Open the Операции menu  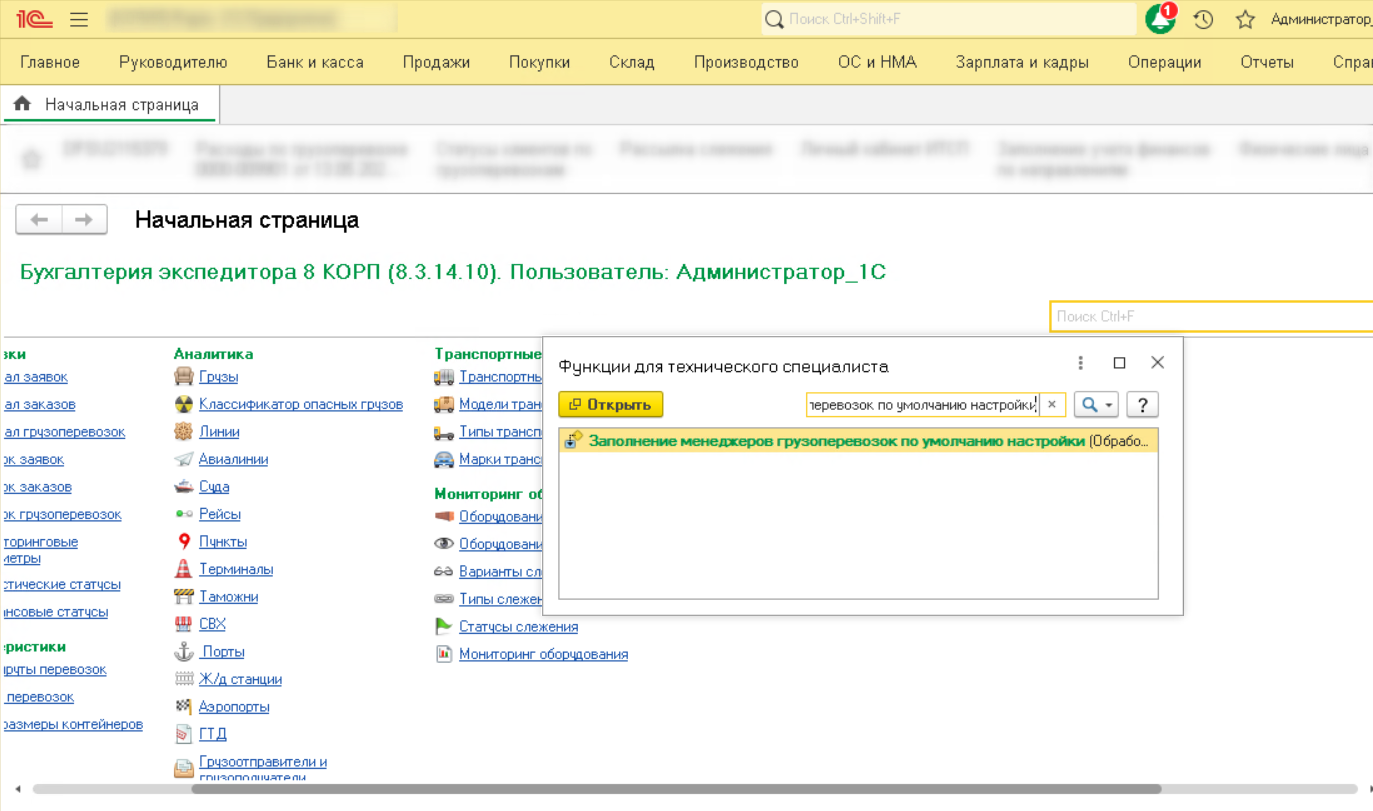(x=1164, y=62)
